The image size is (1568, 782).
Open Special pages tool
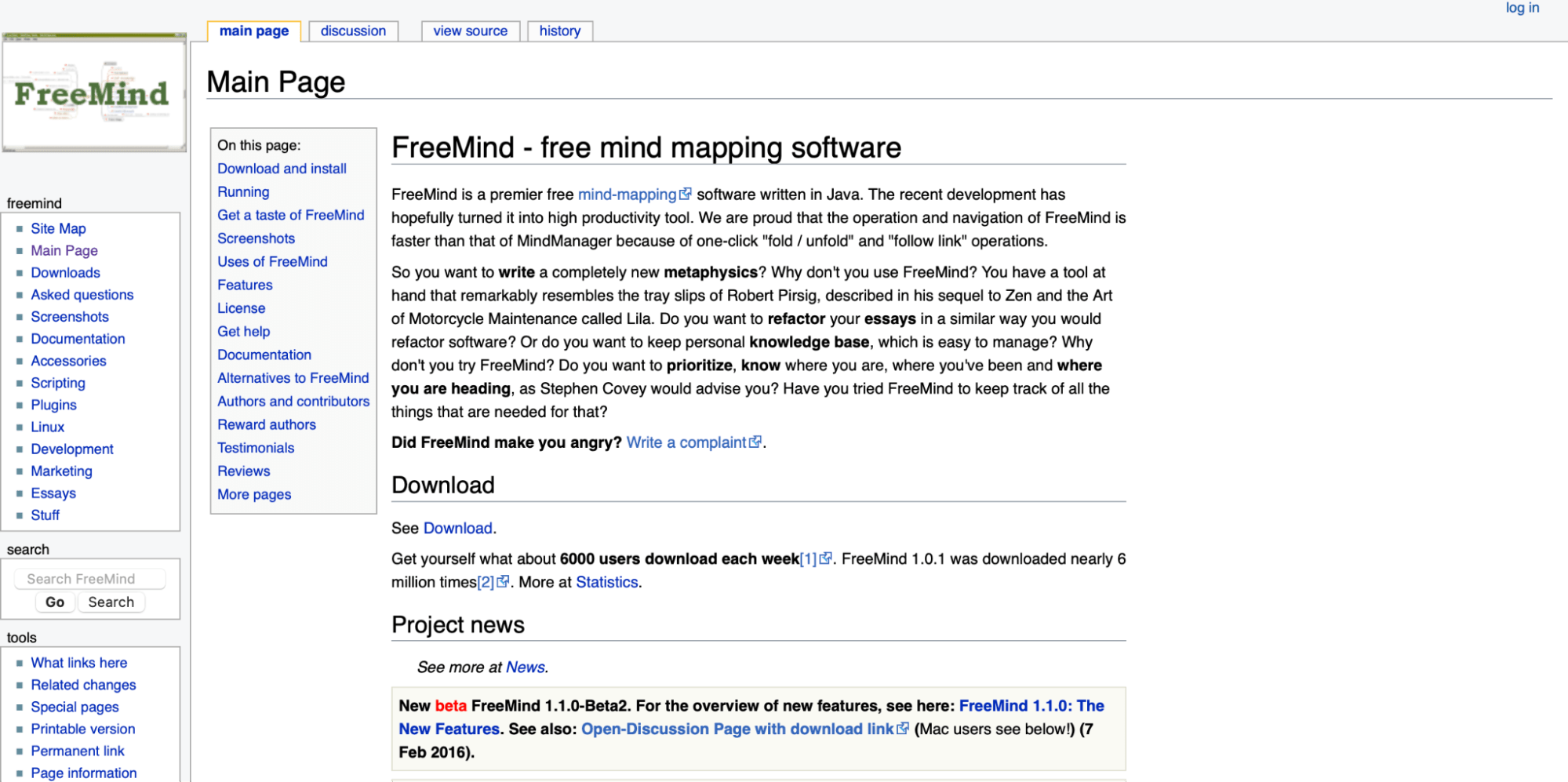[x=75, y=707]
